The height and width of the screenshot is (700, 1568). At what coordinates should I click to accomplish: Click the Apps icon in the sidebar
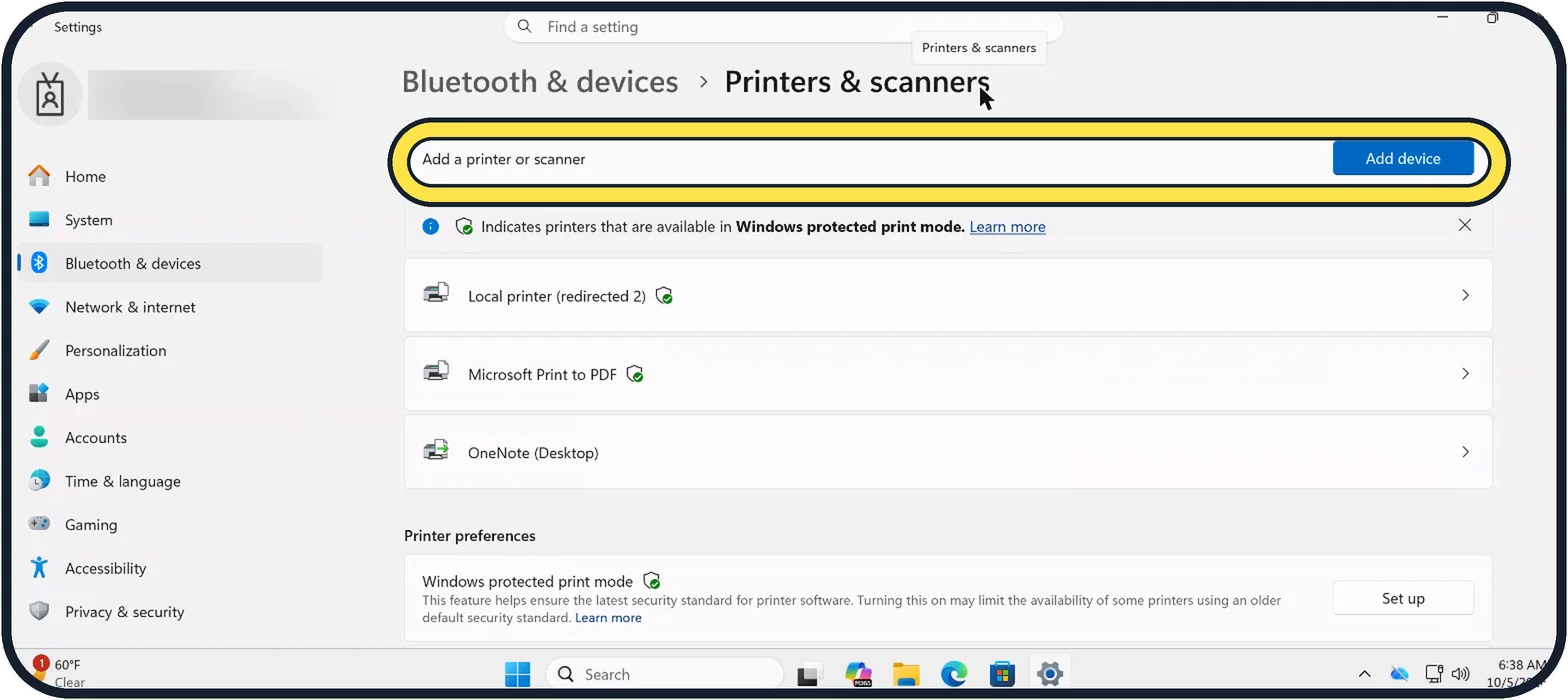(x=39, y=394)
